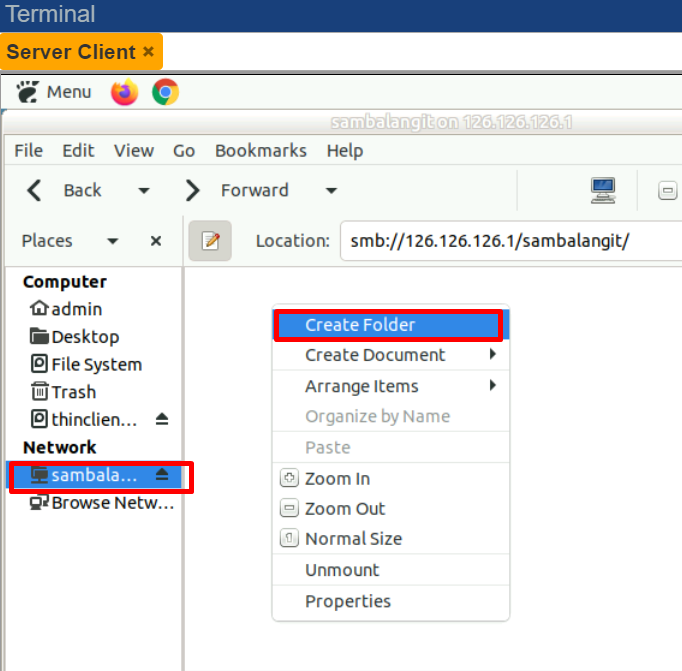This screenshot has width=682, height=671.
Task: Unmount sambala... with the eject icon
Action: [162, 474]
